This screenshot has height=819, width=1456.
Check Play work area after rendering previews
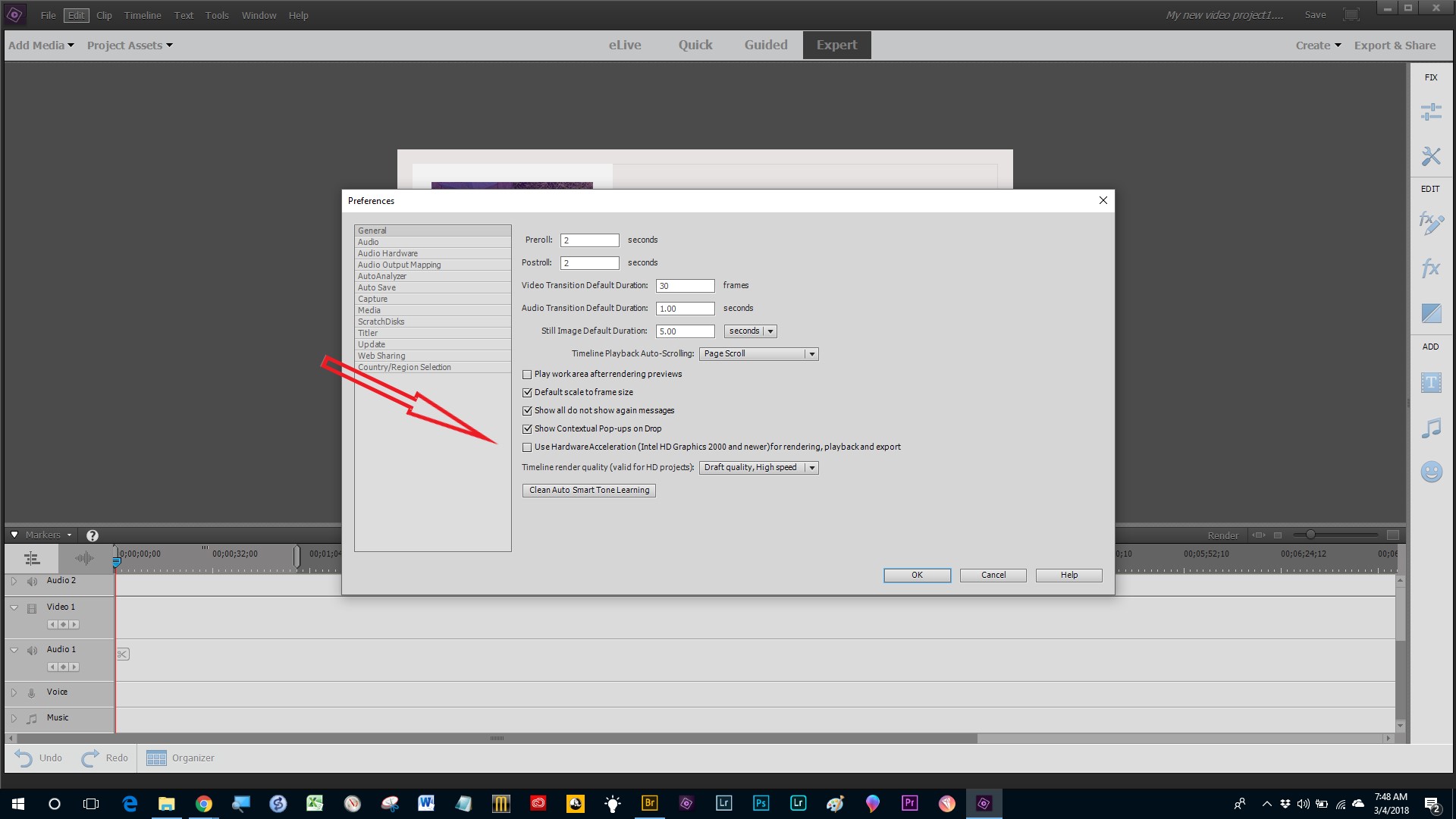(x=527, y=375)
